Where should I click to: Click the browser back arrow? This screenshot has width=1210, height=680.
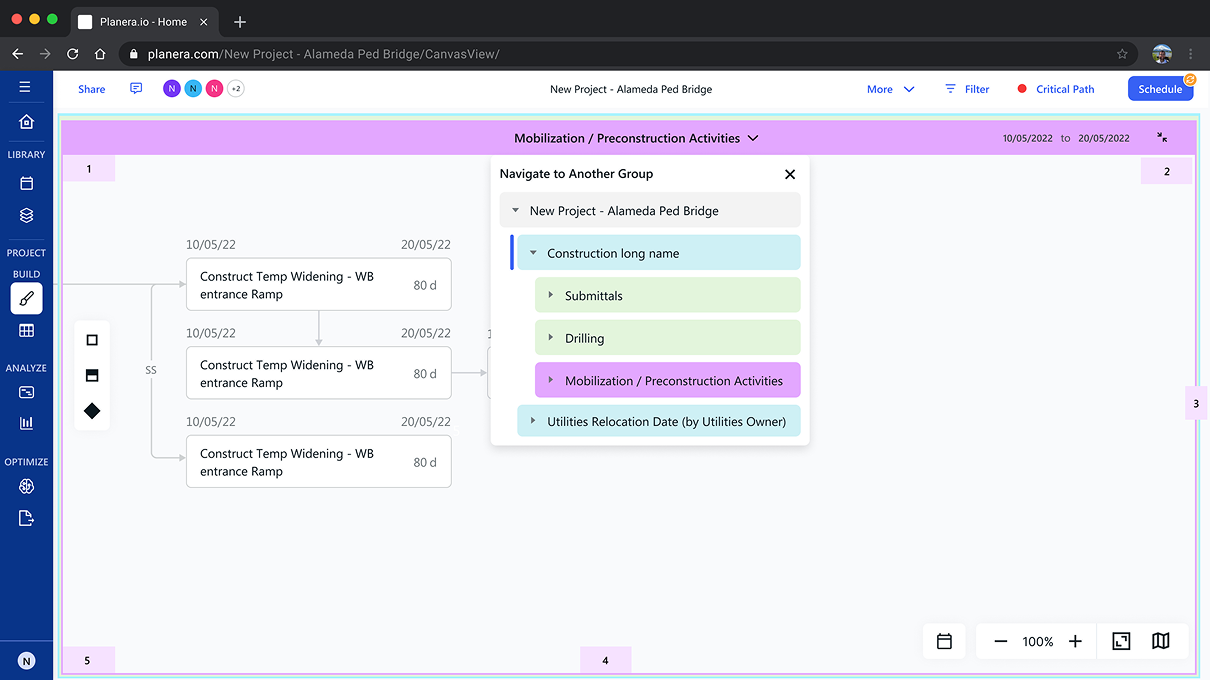(x=17, y=54)
